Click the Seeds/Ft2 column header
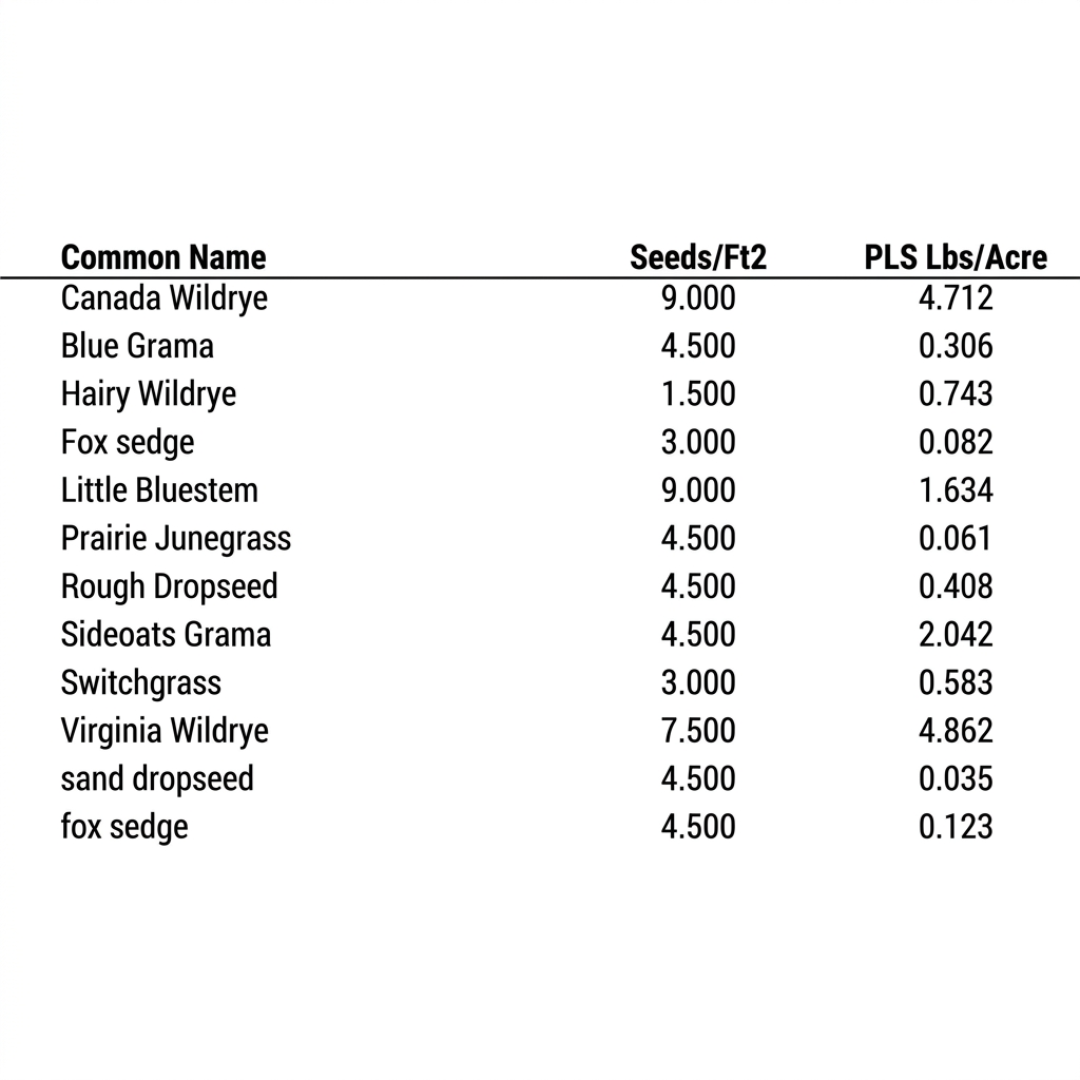This screenshot has height=1080, width=1080. click(x=698, y=257)
